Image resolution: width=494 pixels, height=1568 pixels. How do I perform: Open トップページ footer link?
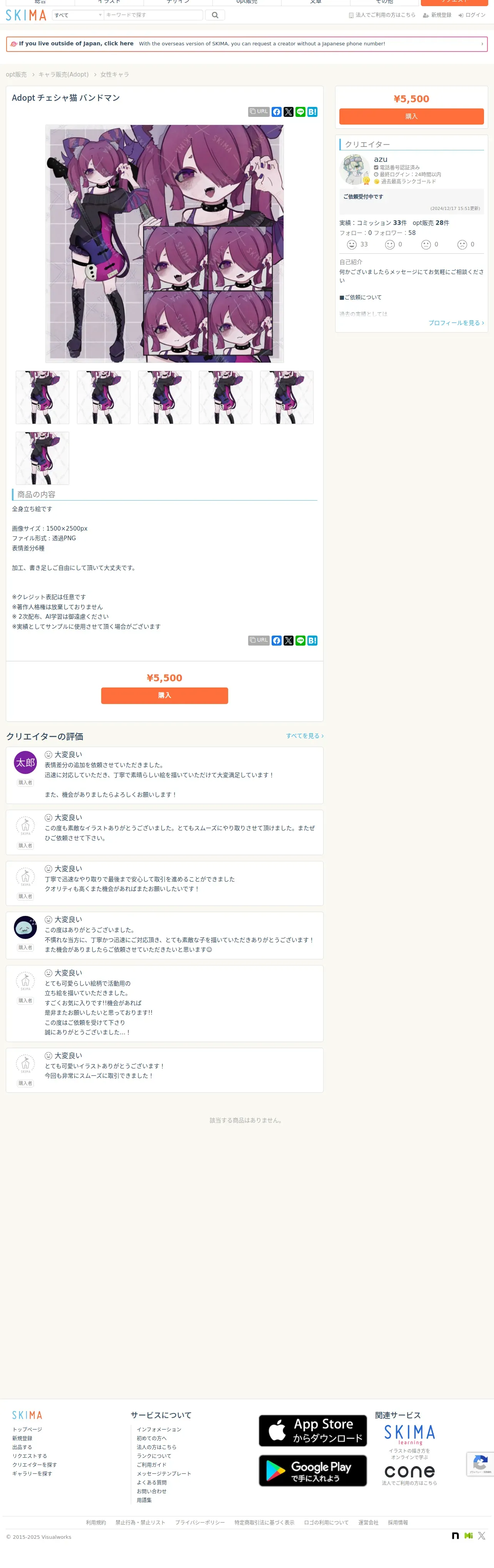[x=27, y=1429]
